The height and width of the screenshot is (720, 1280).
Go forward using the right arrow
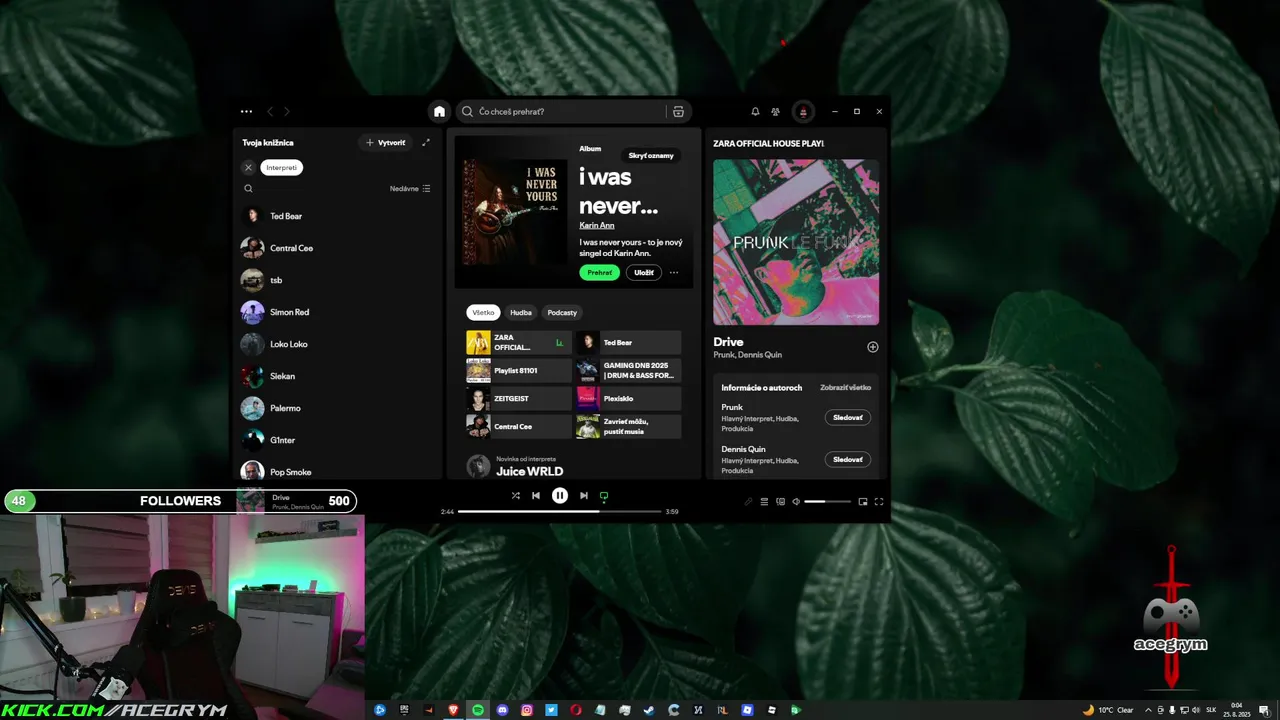pos(286,112)
